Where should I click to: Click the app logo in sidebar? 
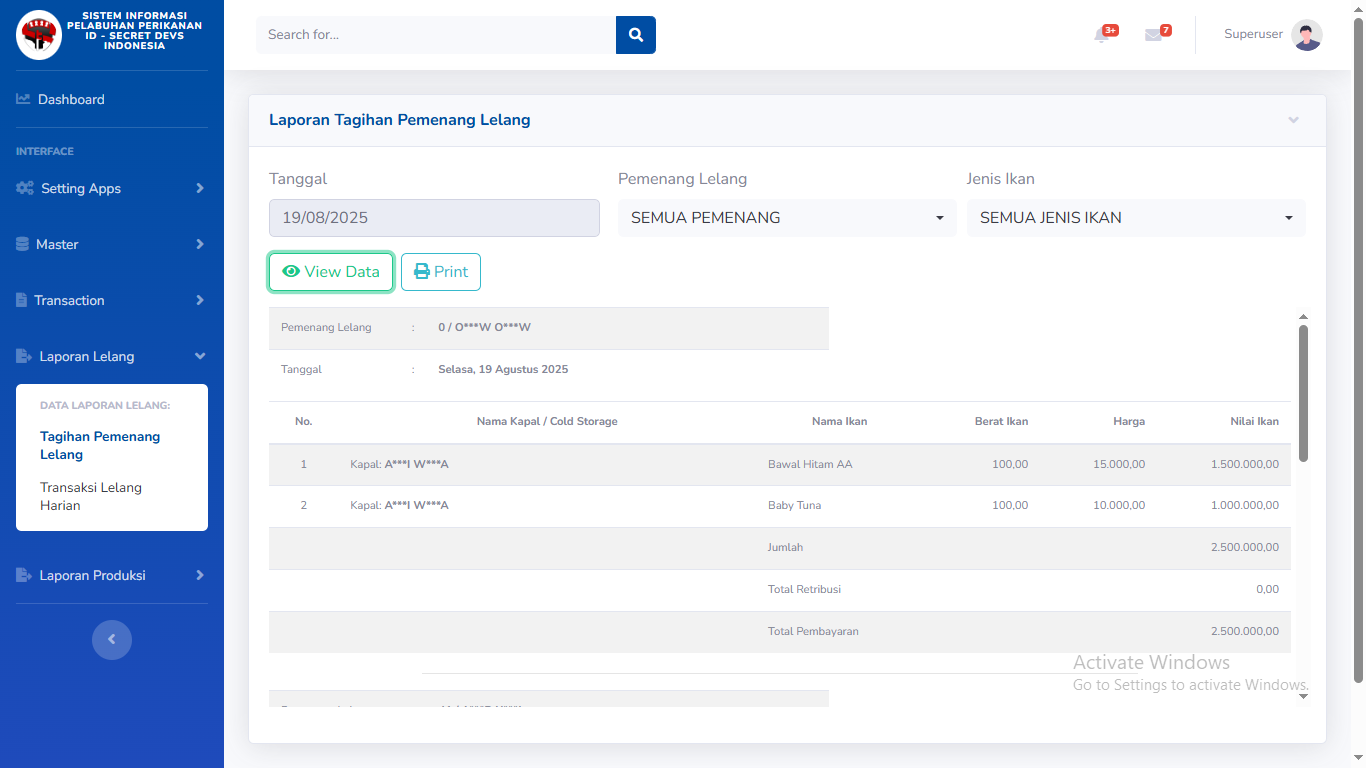coord(39,35)
